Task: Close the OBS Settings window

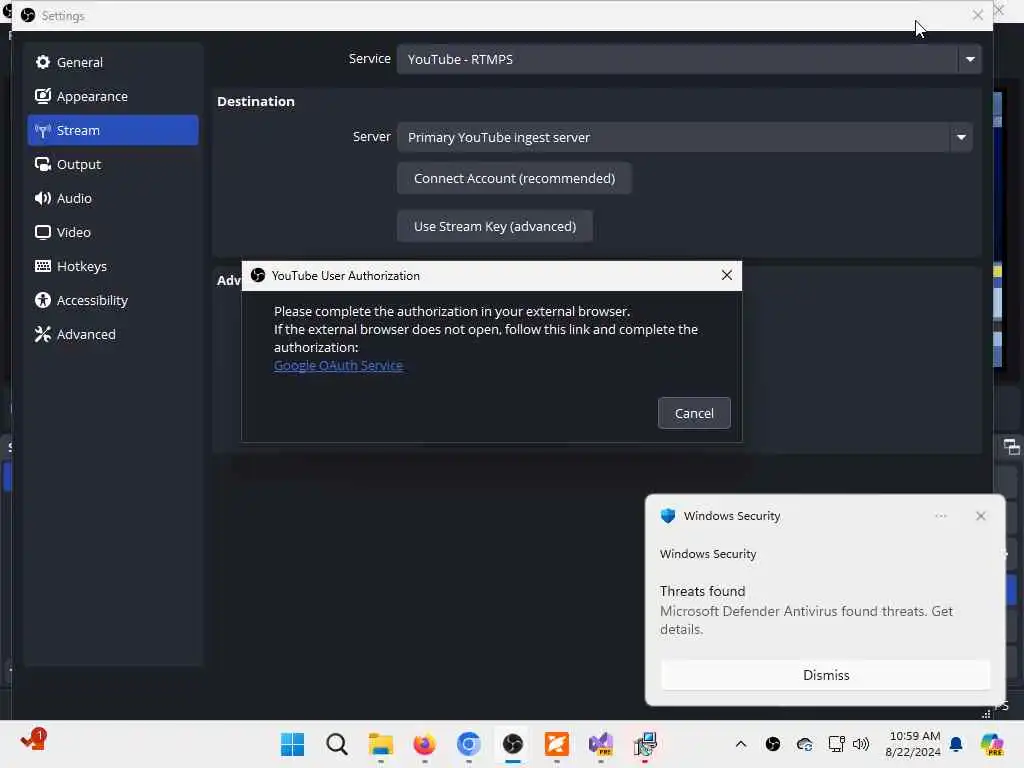Action: click(x=977, y=15)
